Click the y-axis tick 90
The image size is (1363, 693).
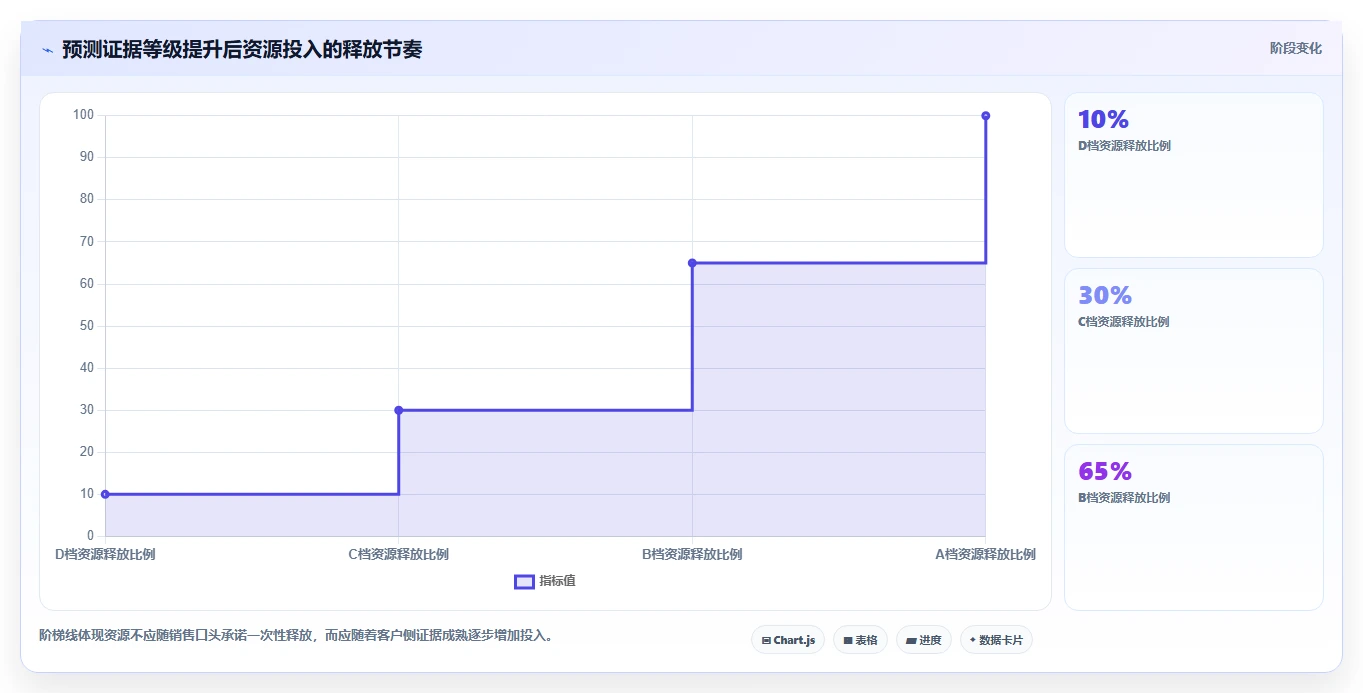pyautogui.click(x=87, y=157)
